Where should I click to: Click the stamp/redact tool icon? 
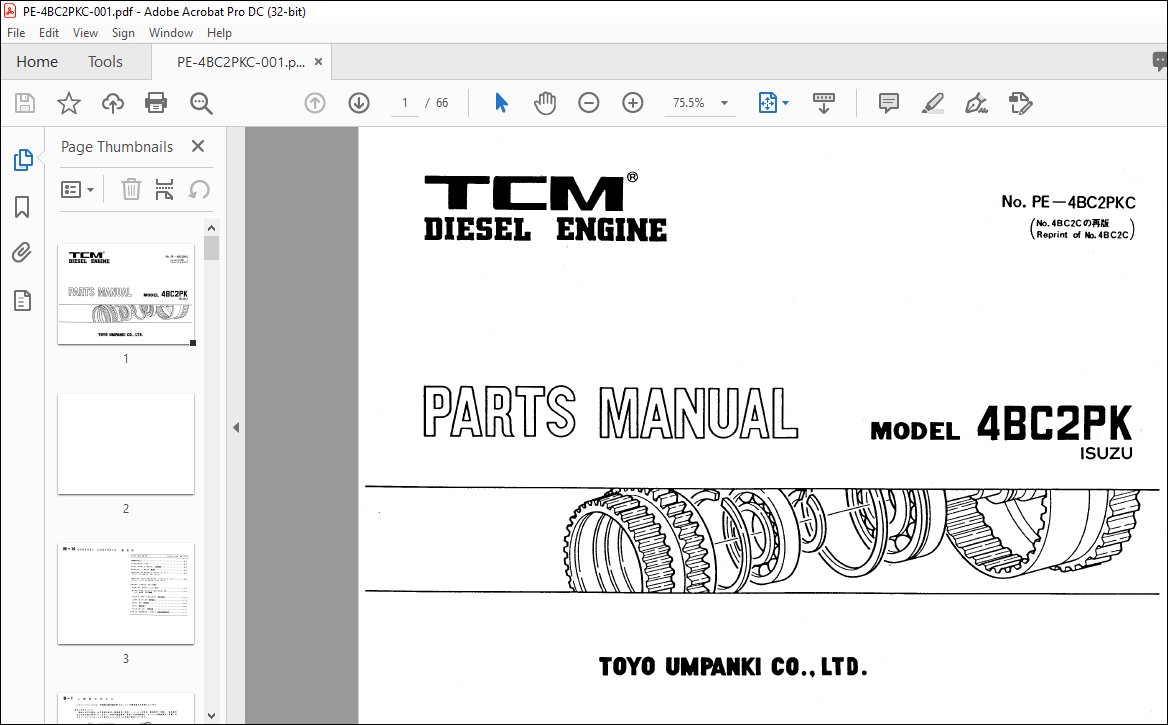[x=1020, y=103]
